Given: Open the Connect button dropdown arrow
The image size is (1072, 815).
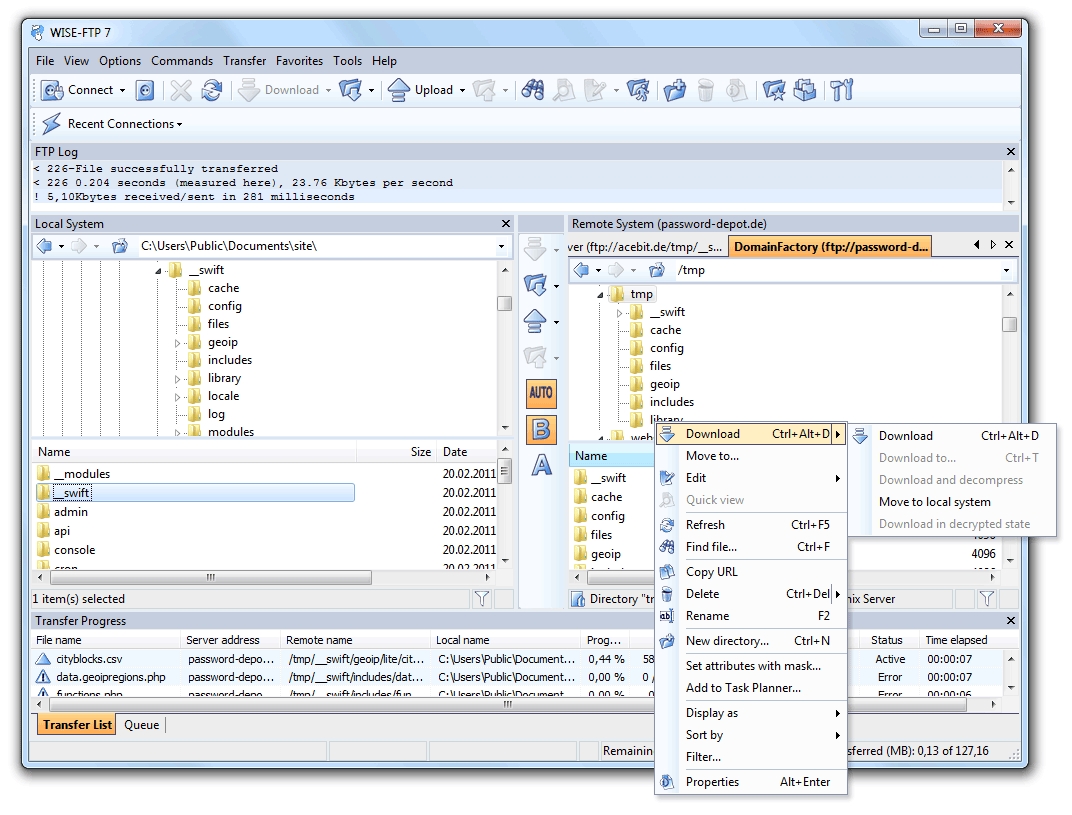Looking at the screenshot, I should click(123, 90).
